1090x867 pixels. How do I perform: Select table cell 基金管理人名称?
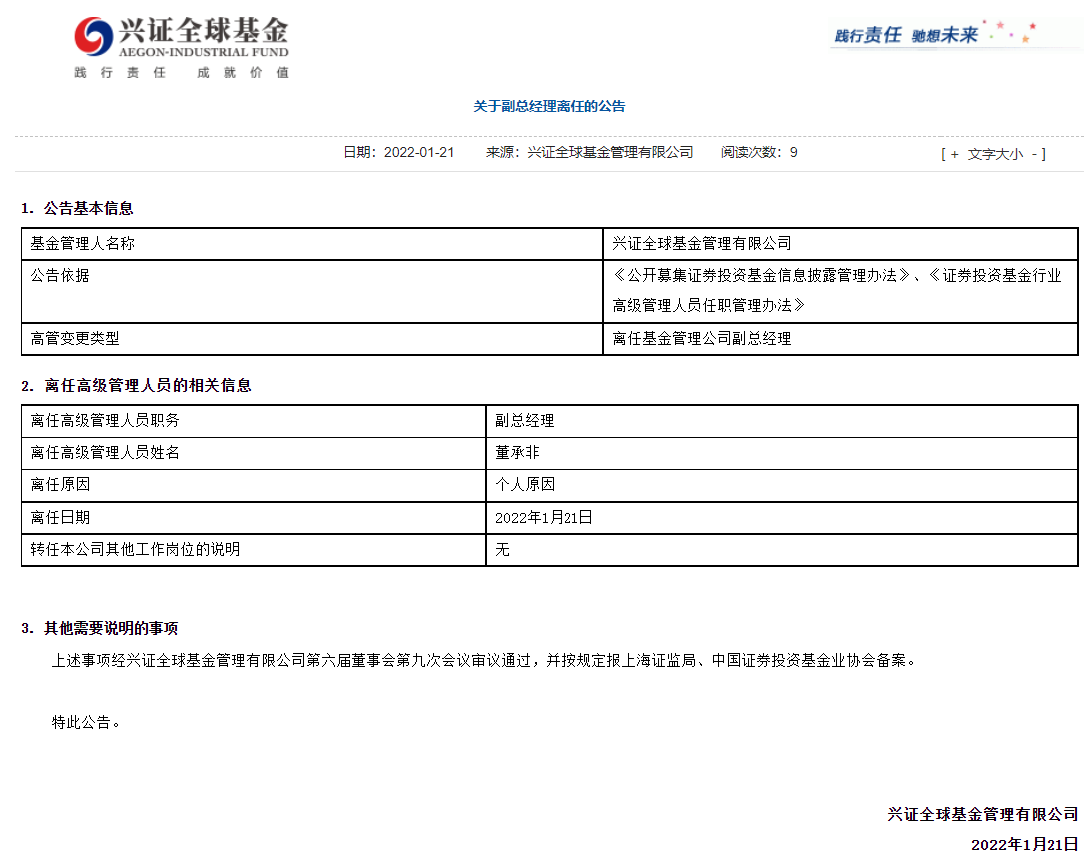tap(312, 244)
